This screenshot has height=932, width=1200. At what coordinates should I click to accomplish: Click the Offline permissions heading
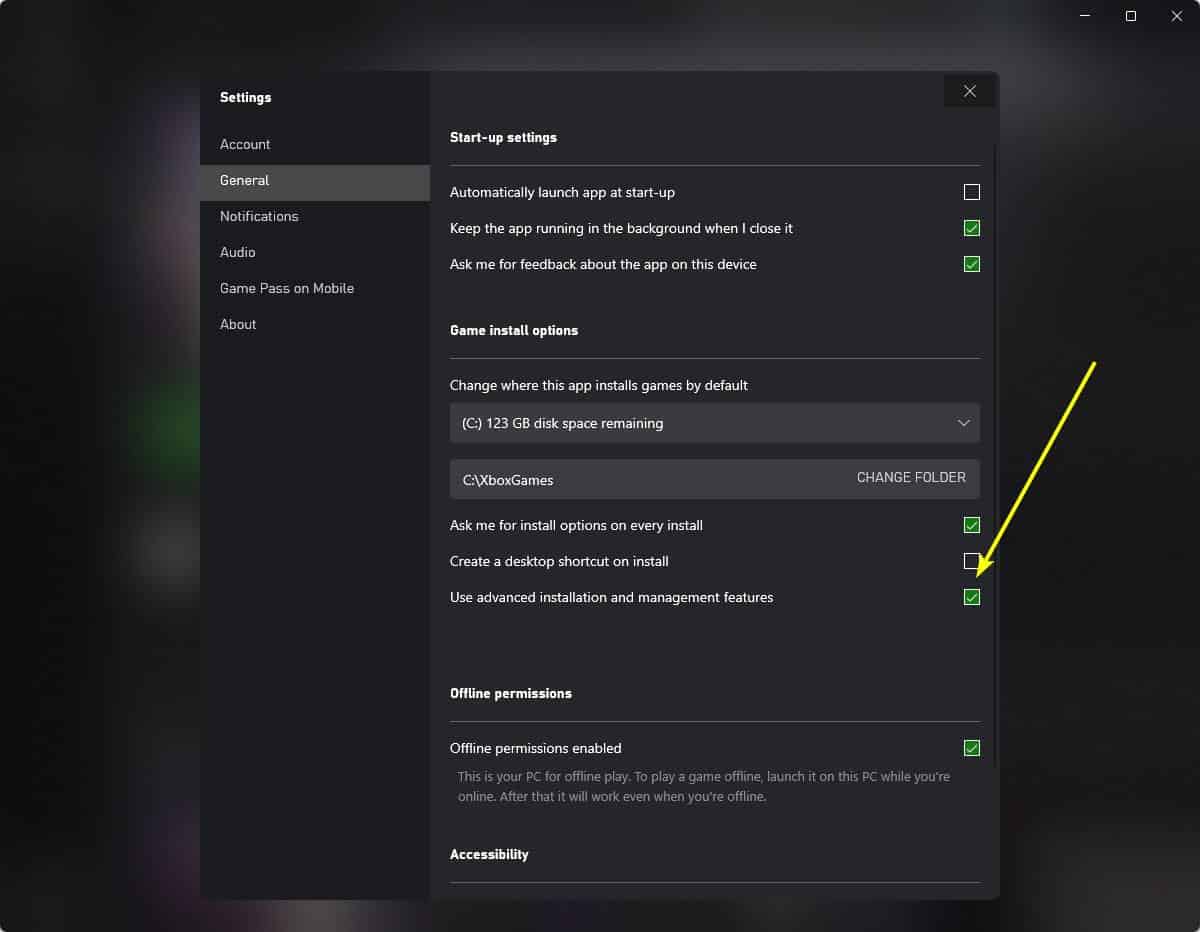pos(511,693)
